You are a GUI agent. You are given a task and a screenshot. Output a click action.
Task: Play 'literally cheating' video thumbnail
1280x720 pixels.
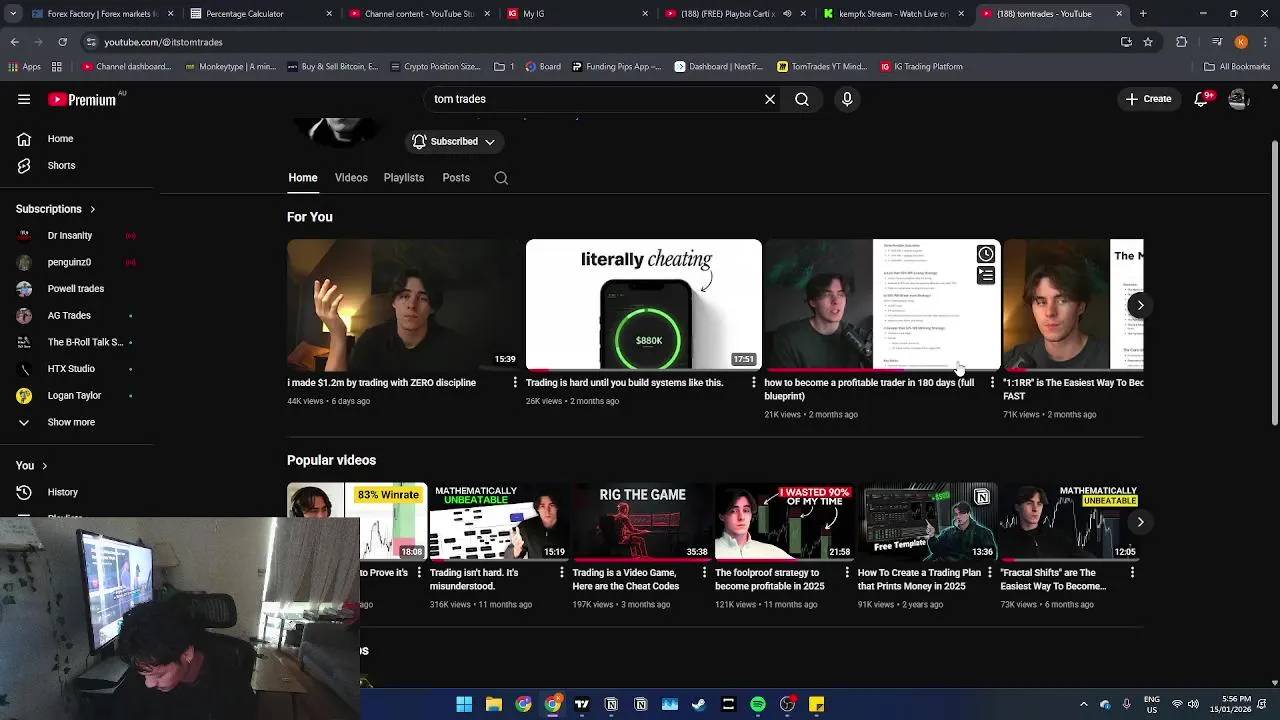644,304
